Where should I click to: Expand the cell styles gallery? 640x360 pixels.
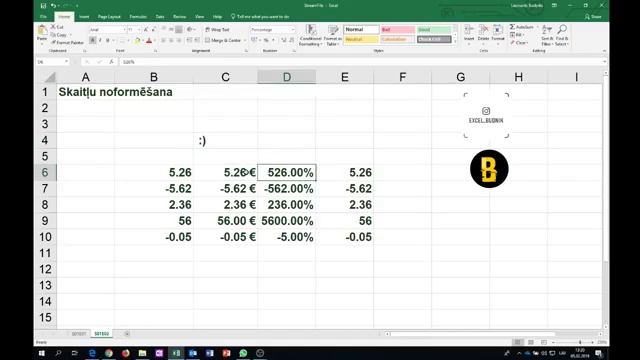pyautogui.click(x=456, y=42)
